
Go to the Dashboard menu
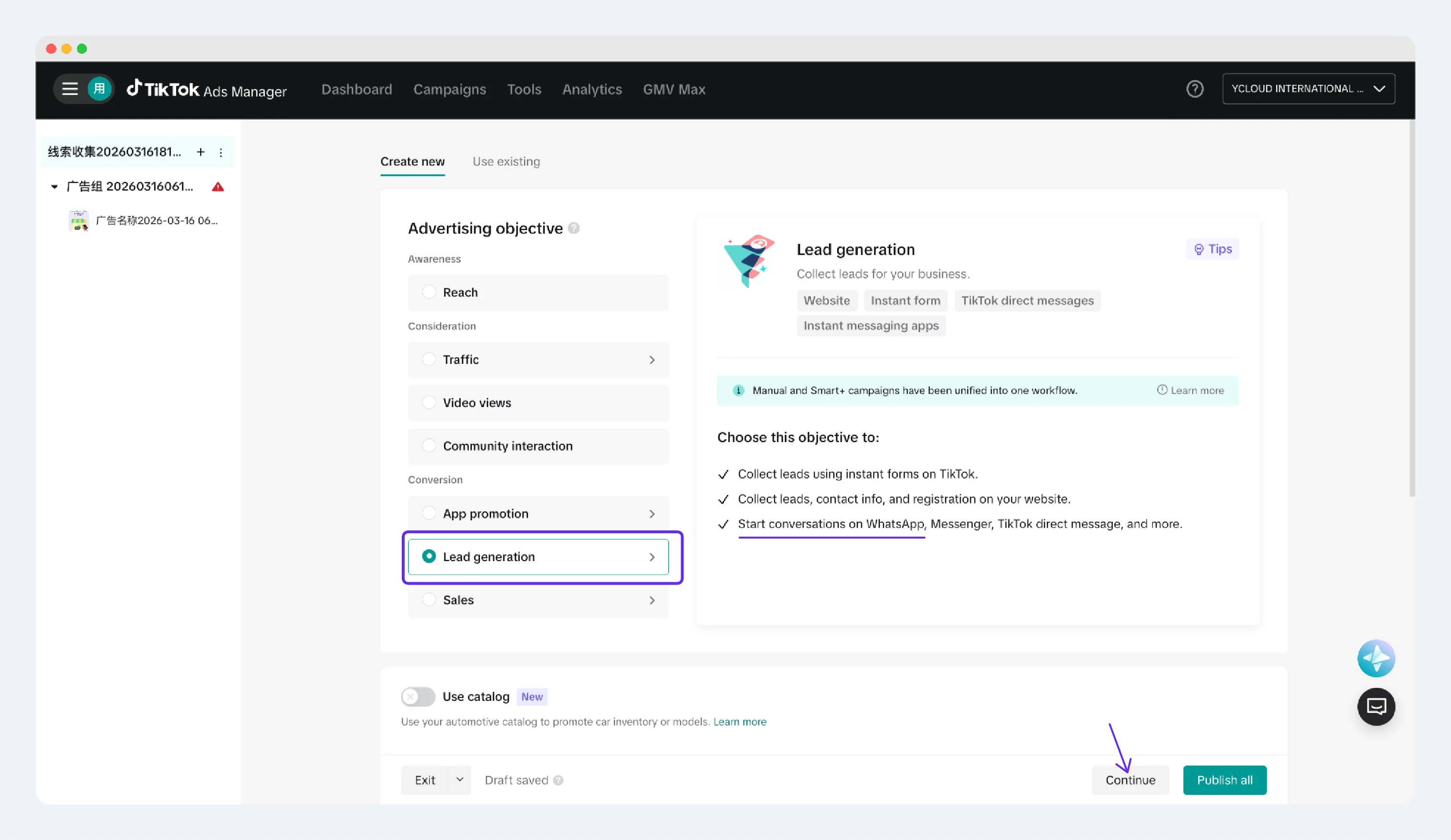point(357,89)
